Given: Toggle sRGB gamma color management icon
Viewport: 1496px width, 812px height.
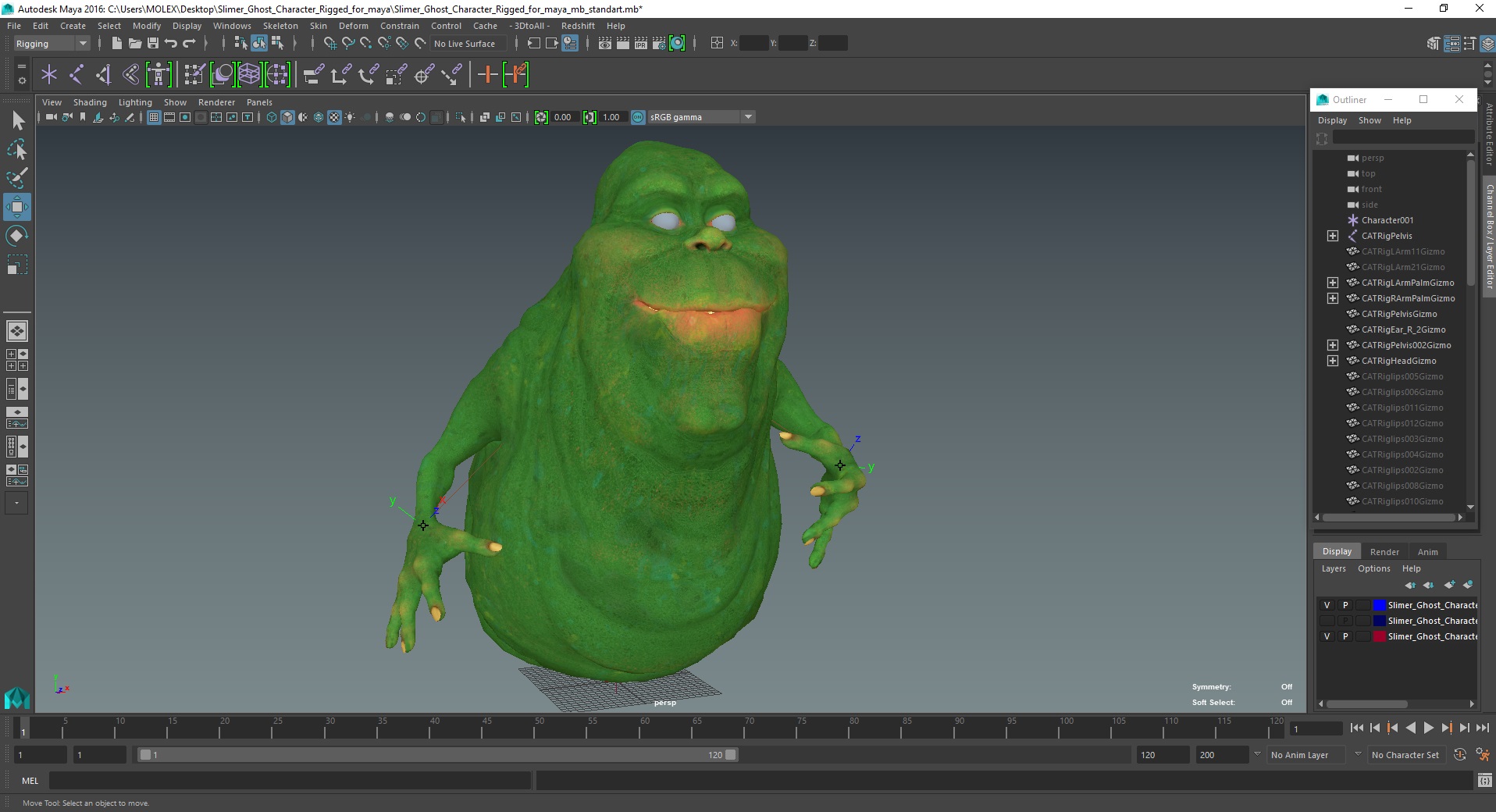Looking at the screenshot, I should click(638, 117).
